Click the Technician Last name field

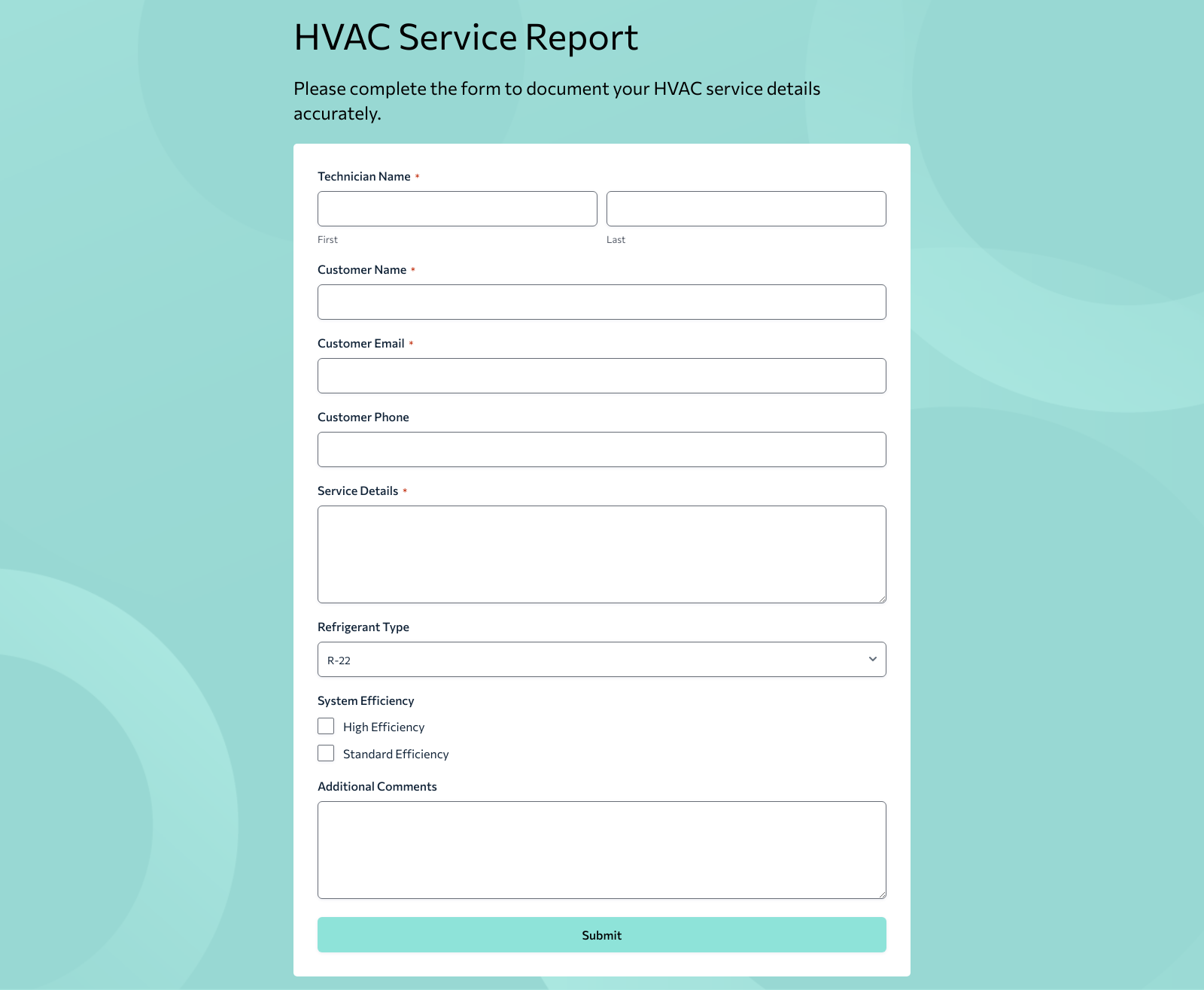(746, 208)
